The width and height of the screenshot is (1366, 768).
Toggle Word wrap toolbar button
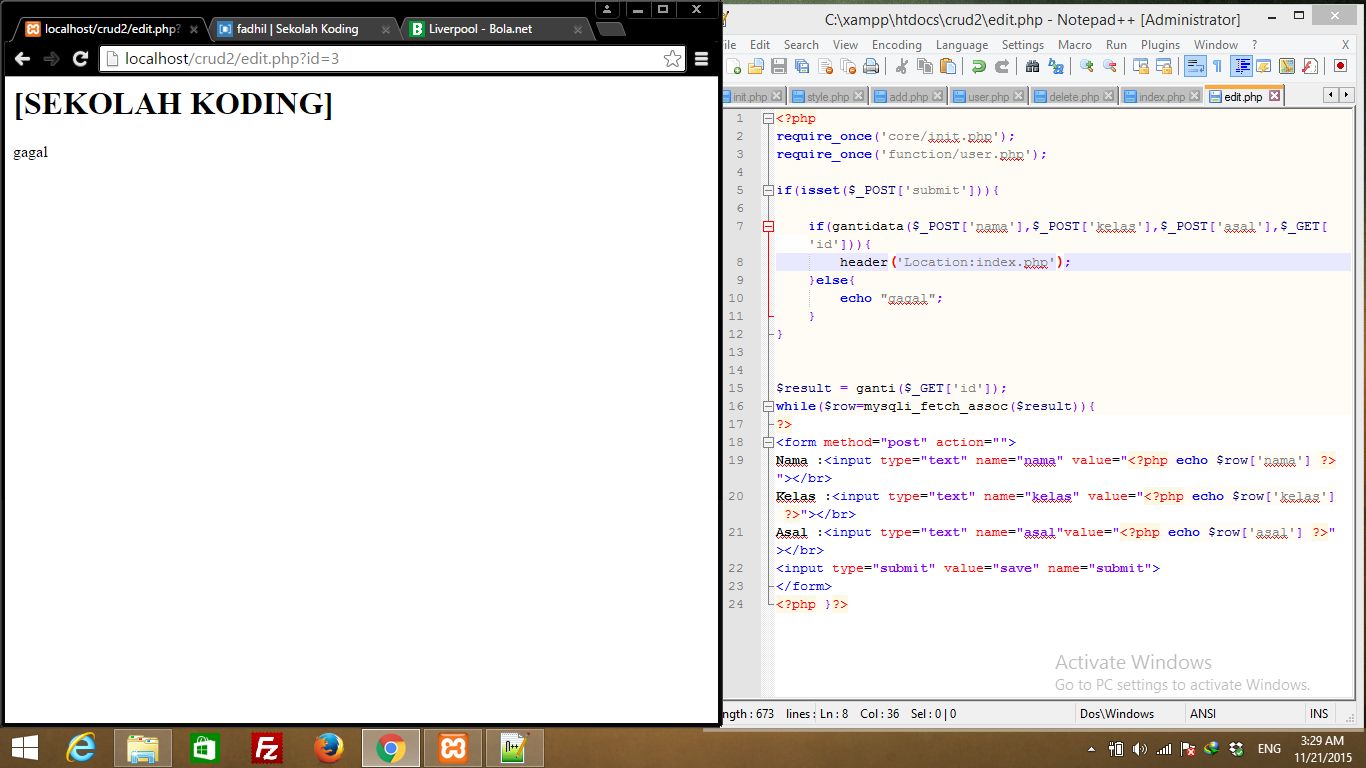point(1194,66)
